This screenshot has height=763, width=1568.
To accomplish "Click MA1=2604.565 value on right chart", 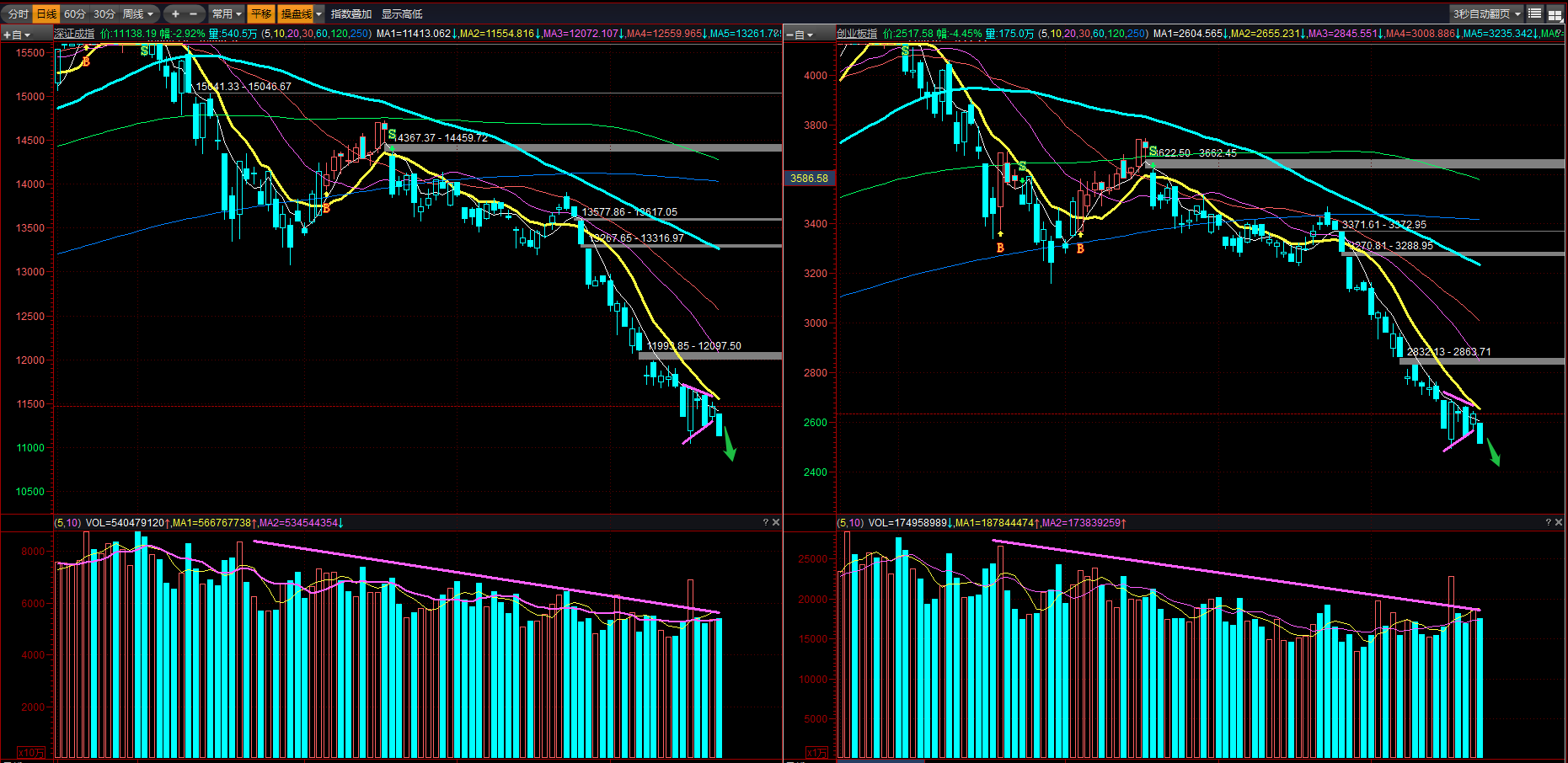I will click(1190, 34).
